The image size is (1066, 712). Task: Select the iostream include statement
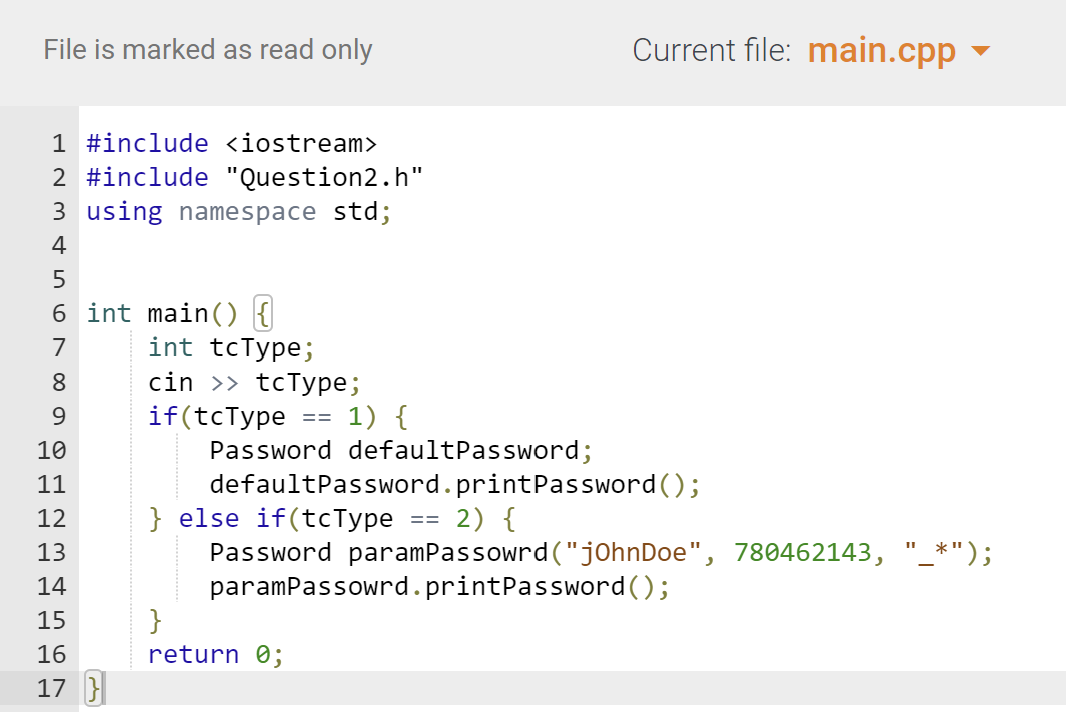click(231, 143)
